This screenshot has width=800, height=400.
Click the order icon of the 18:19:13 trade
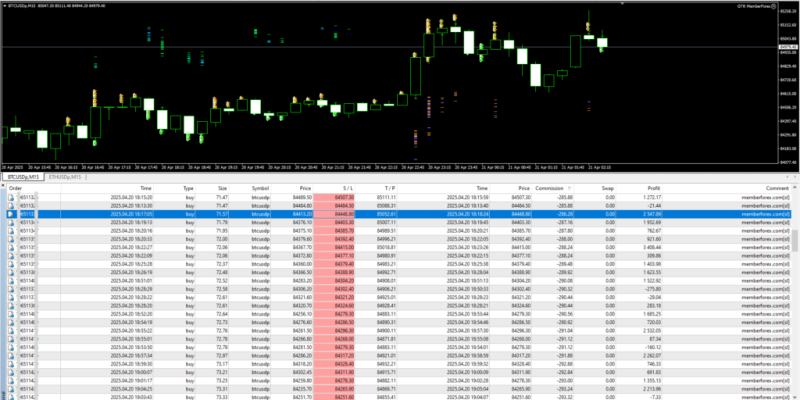point(12,222)
